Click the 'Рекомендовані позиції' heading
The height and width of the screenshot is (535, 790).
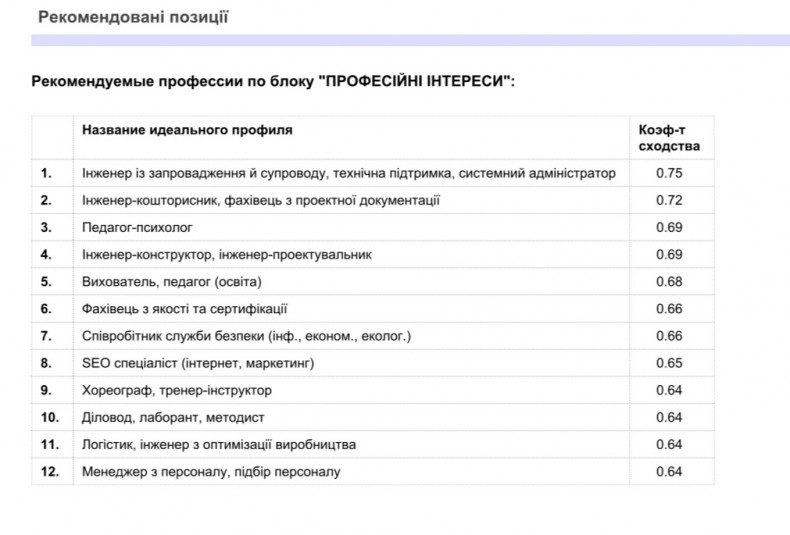pos(133,17)
